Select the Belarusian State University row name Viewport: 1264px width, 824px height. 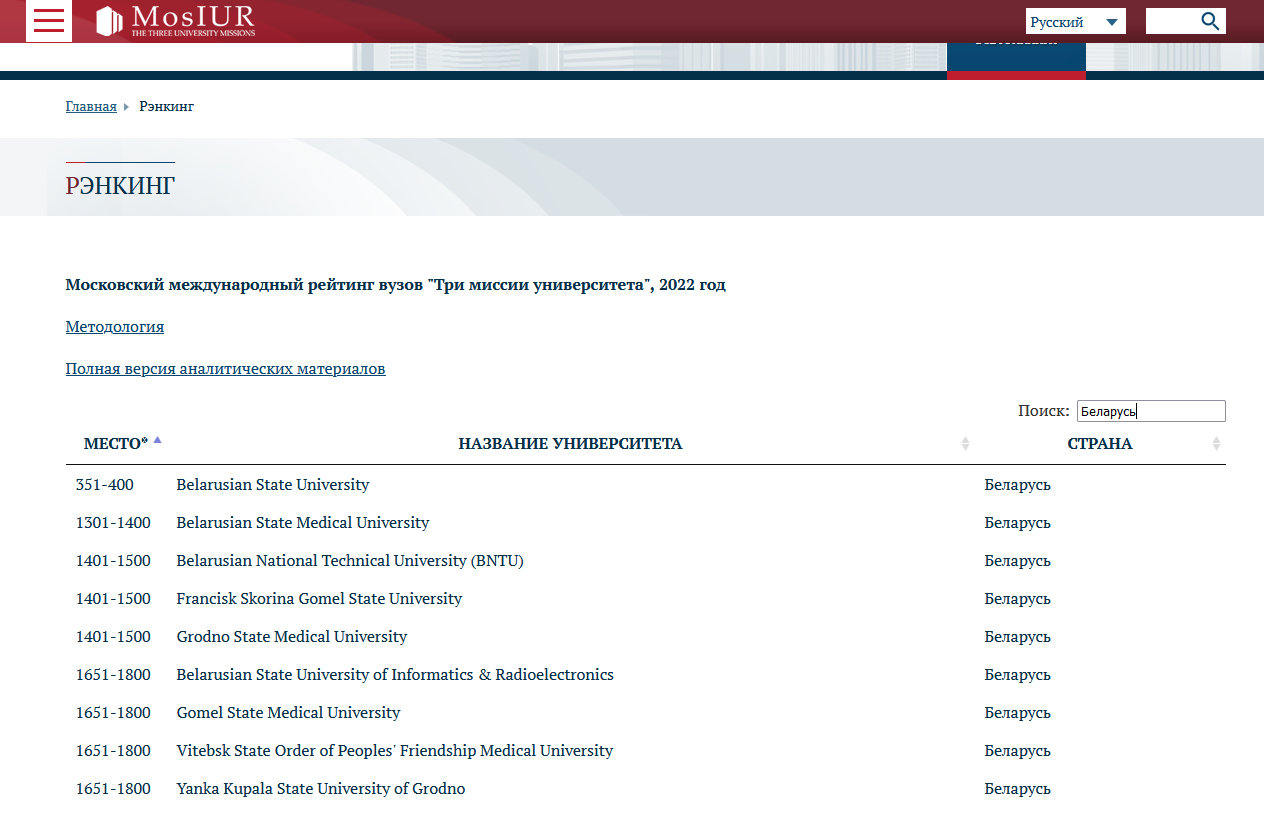click(x=273, y=485)
